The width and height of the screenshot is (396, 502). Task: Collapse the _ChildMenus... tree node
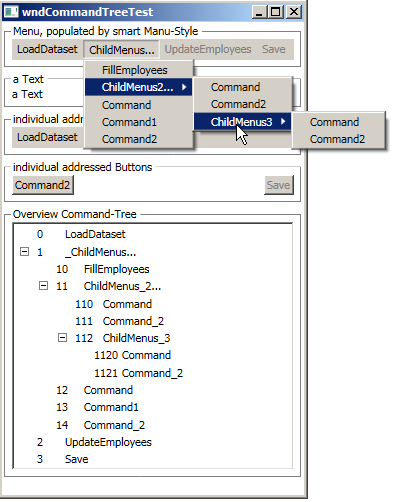pos(24,251)
